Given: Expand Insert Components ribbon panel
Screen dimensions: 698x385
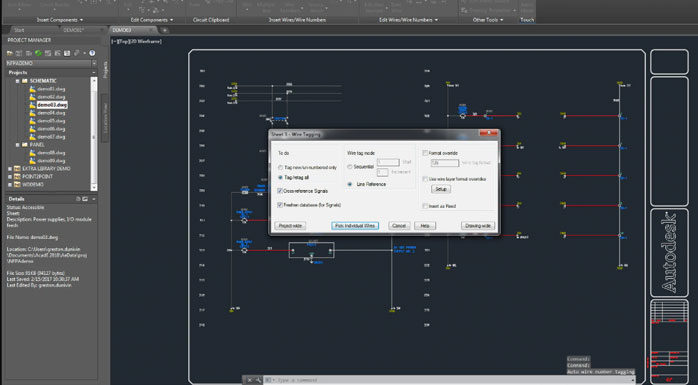Looking at the screenshot, I should tap(60, 20).
